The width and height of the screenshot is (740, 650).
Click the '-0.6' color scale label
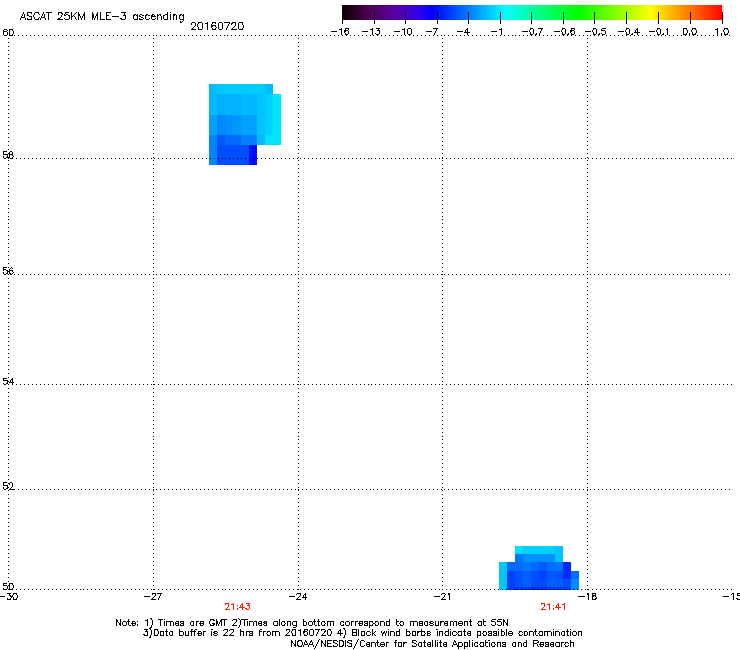(x=564, y=32)
